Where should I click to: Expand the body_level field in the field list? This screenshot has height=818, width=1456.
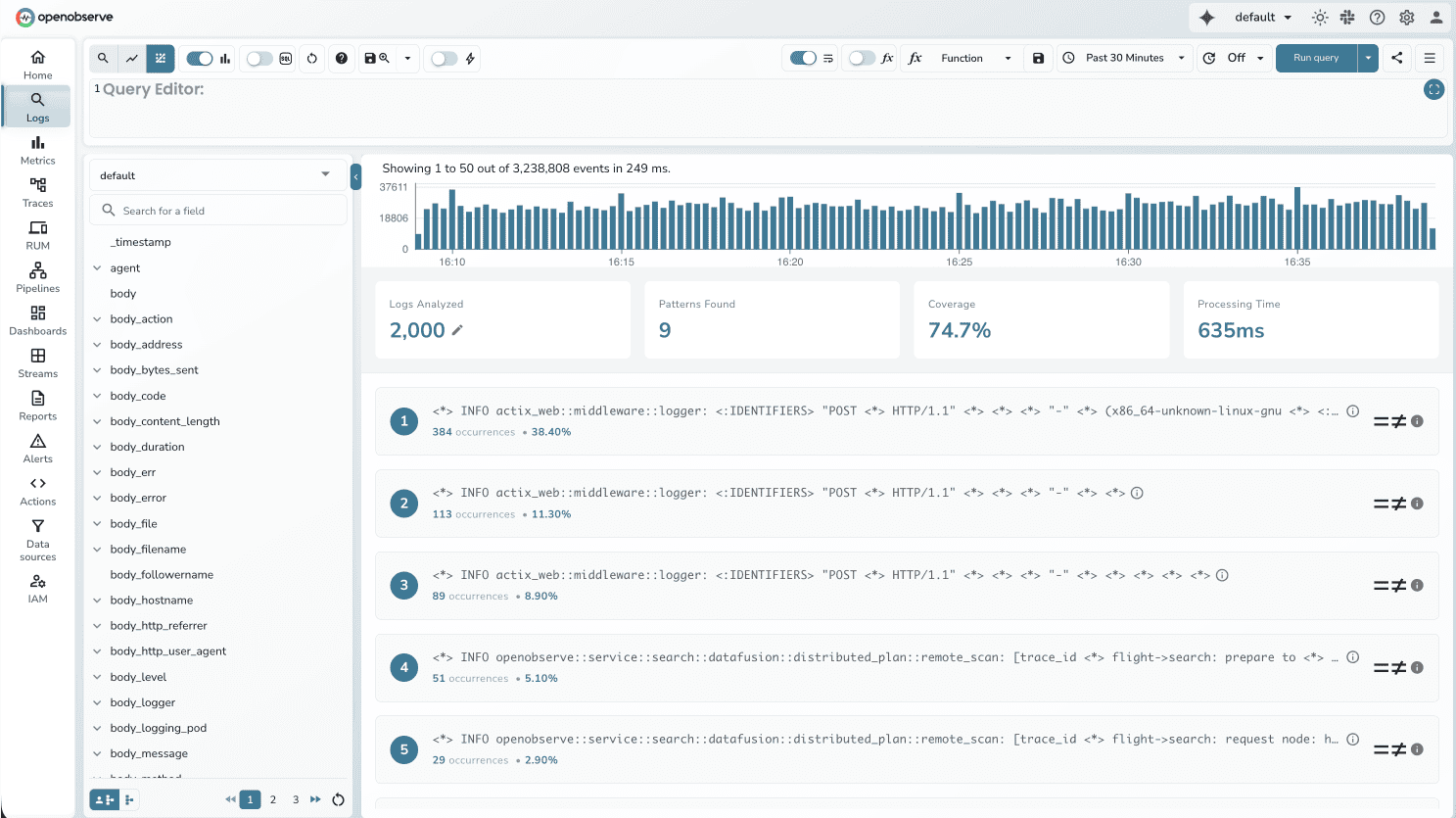[x=97, y=676]
